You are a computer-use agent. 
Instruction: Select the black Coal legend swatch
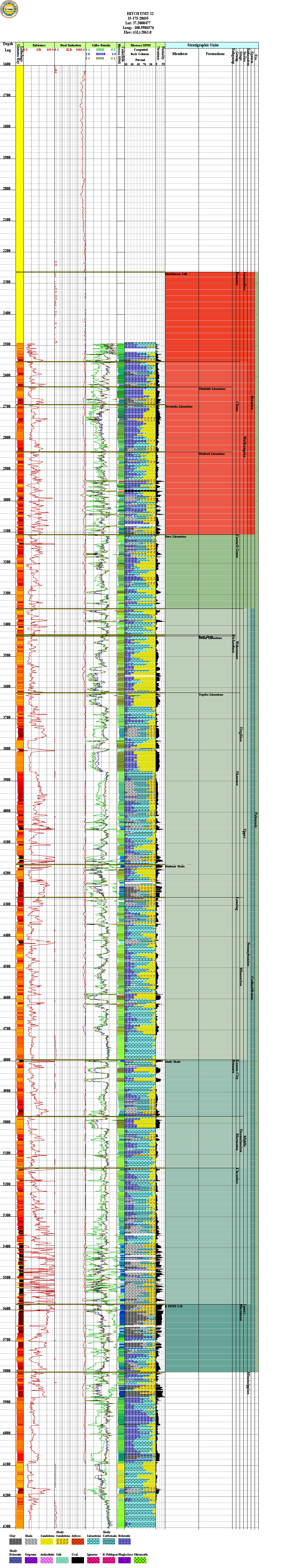pyautogui.click(x=77, y=1560)
